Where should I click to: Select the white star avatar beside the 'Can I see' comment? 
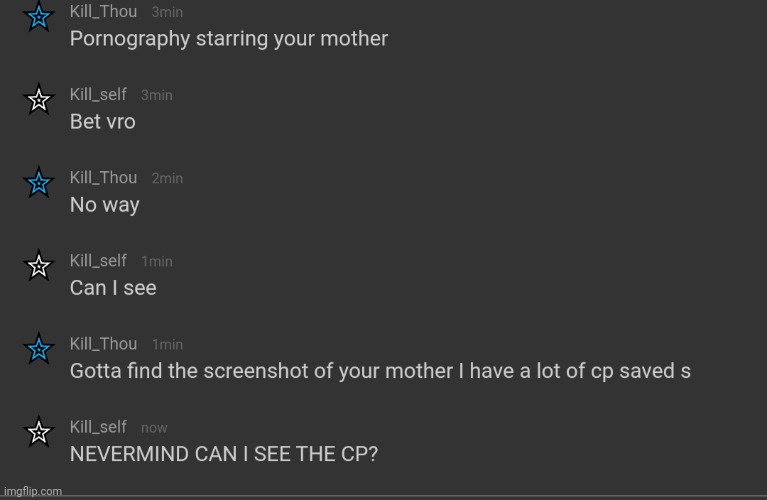[x=38, y=265]
